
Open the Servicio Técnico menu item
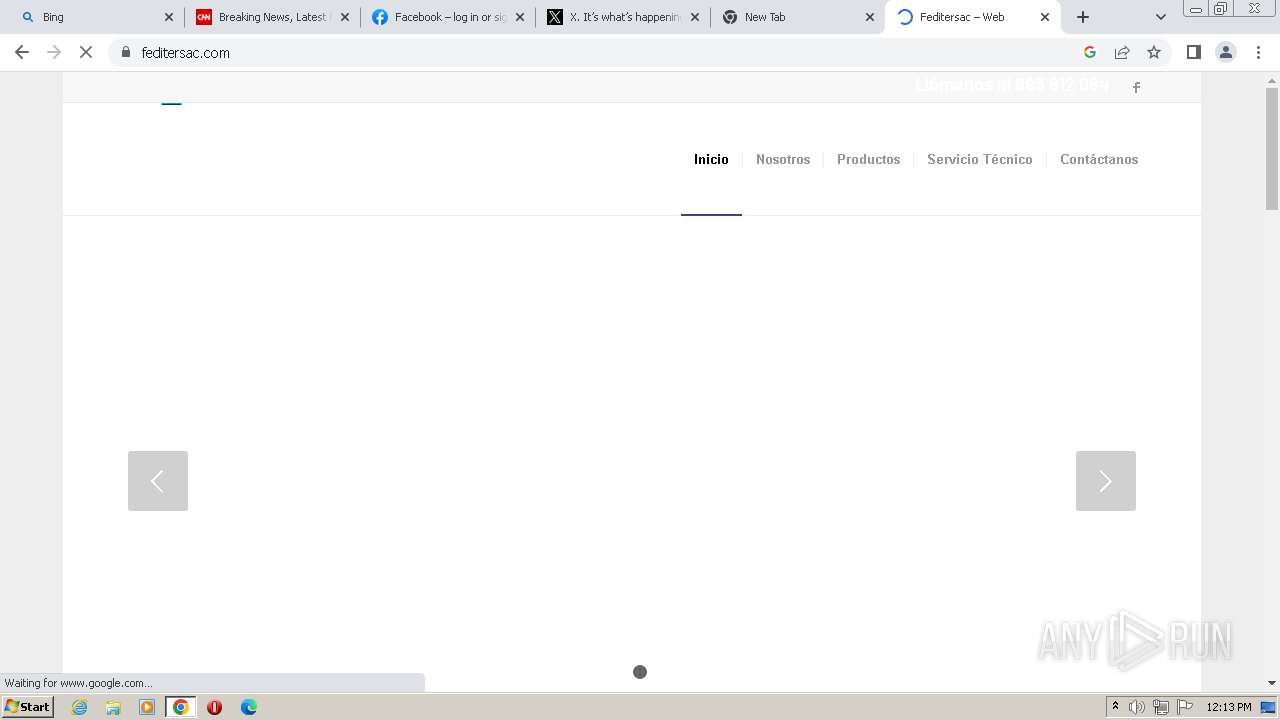pyautogui.click(x=980, y=159)
